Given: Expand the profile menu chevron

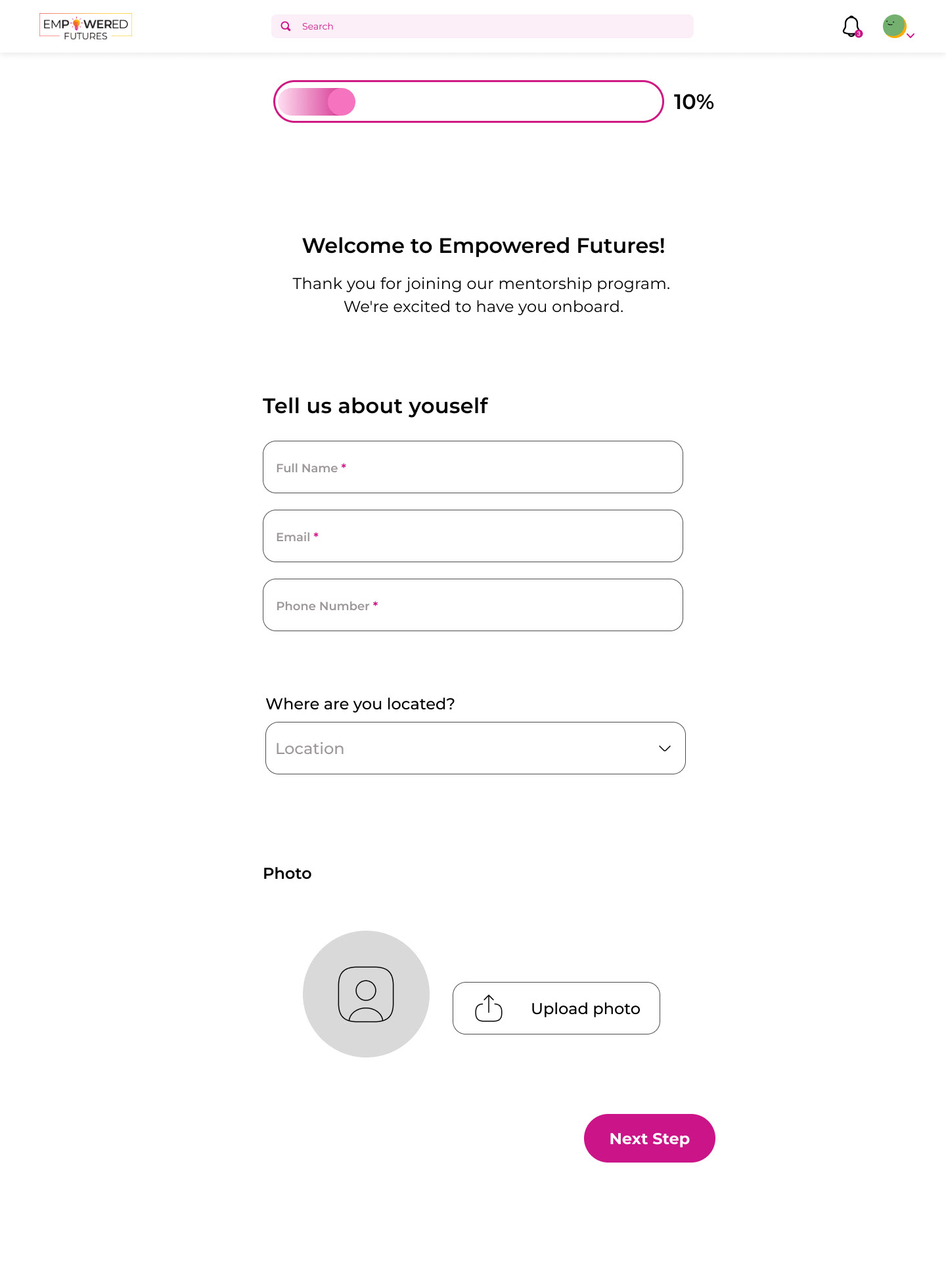Looking at the screenshot, I should [x=911, y=36].
